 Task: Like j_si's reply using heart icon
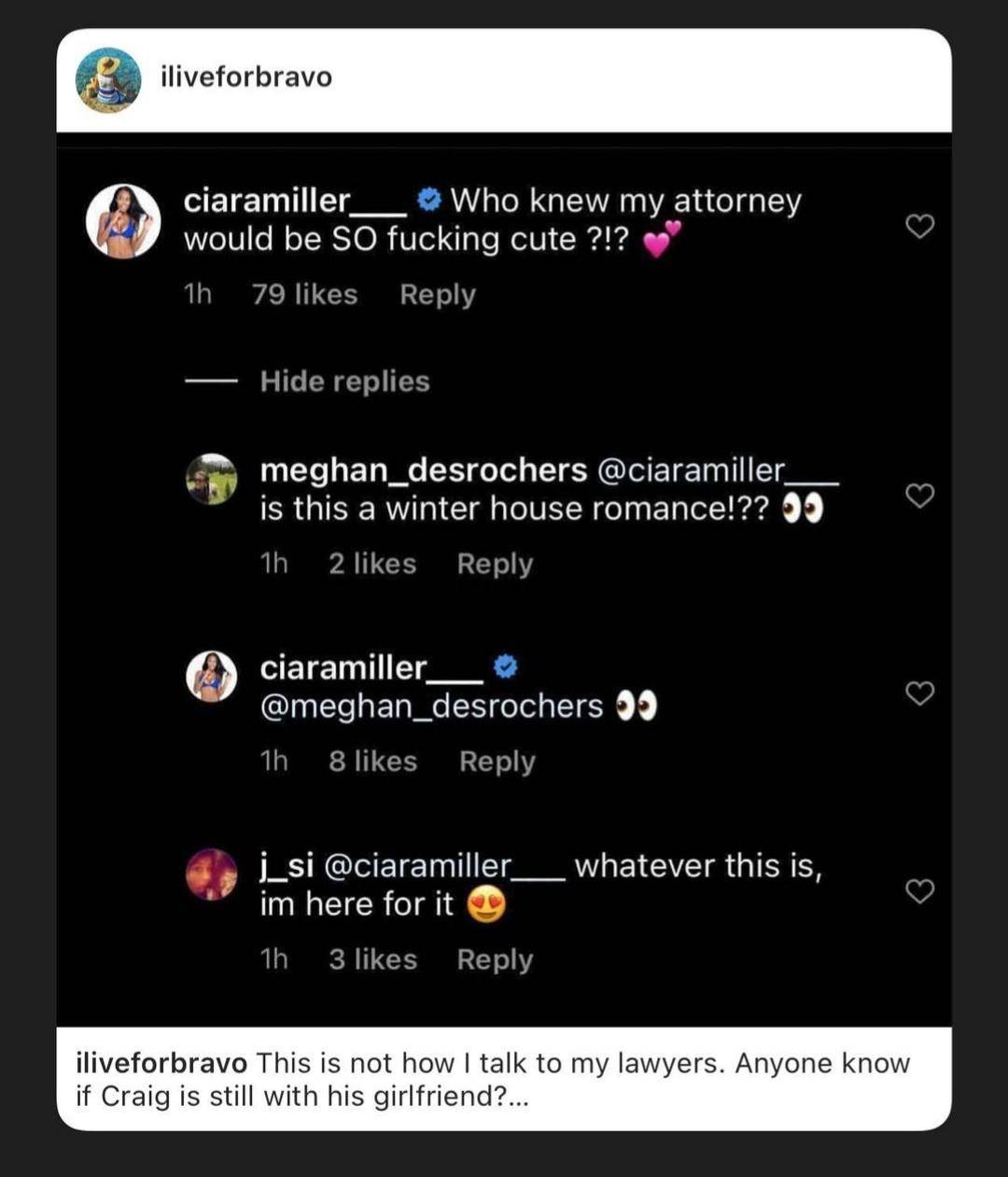coord(920,891)
